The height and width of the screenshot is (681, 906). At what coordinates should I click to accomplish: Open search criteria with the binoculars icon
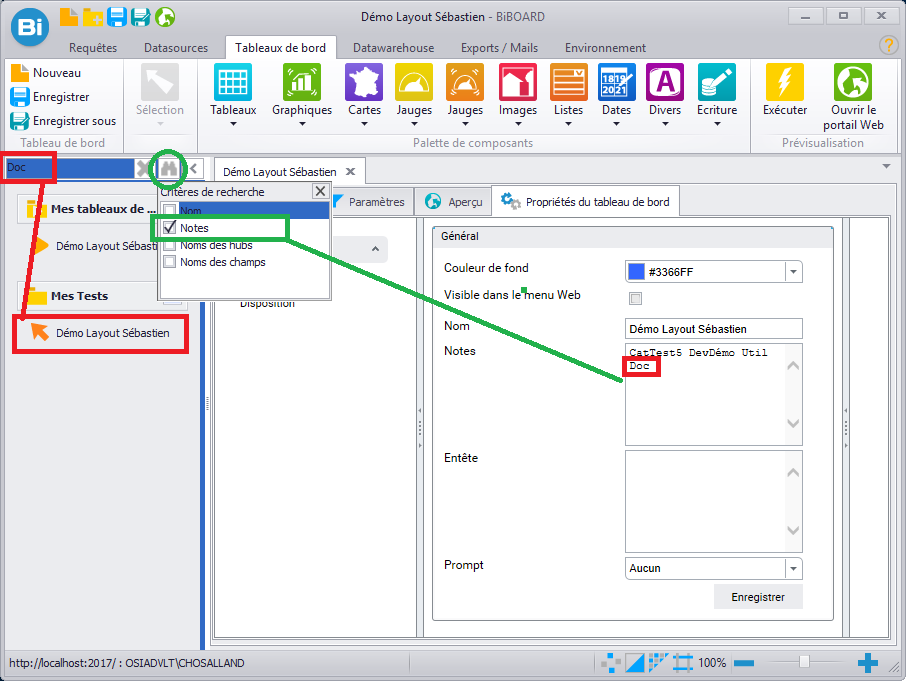pyautogui.click(x=169, y=169)
